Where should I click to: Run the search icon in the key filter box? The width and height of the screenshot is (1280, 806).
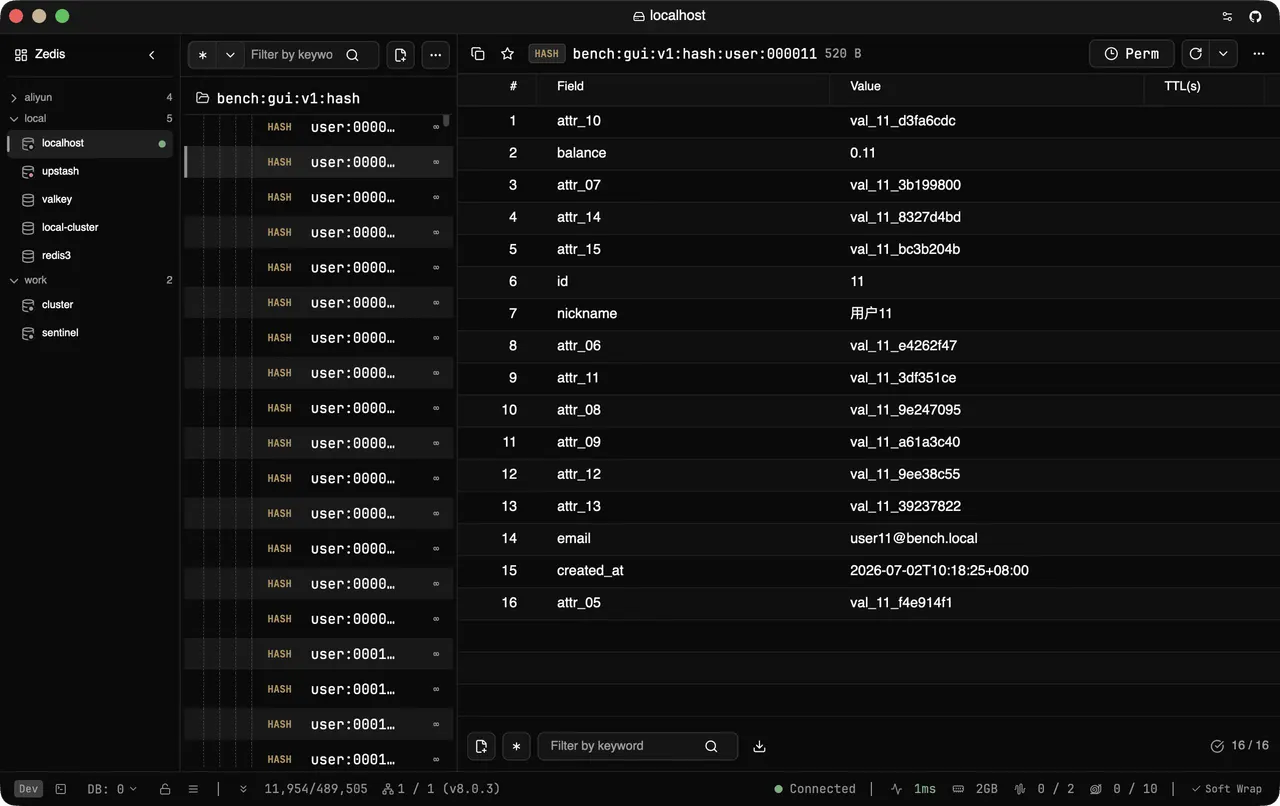click(352, 55)
